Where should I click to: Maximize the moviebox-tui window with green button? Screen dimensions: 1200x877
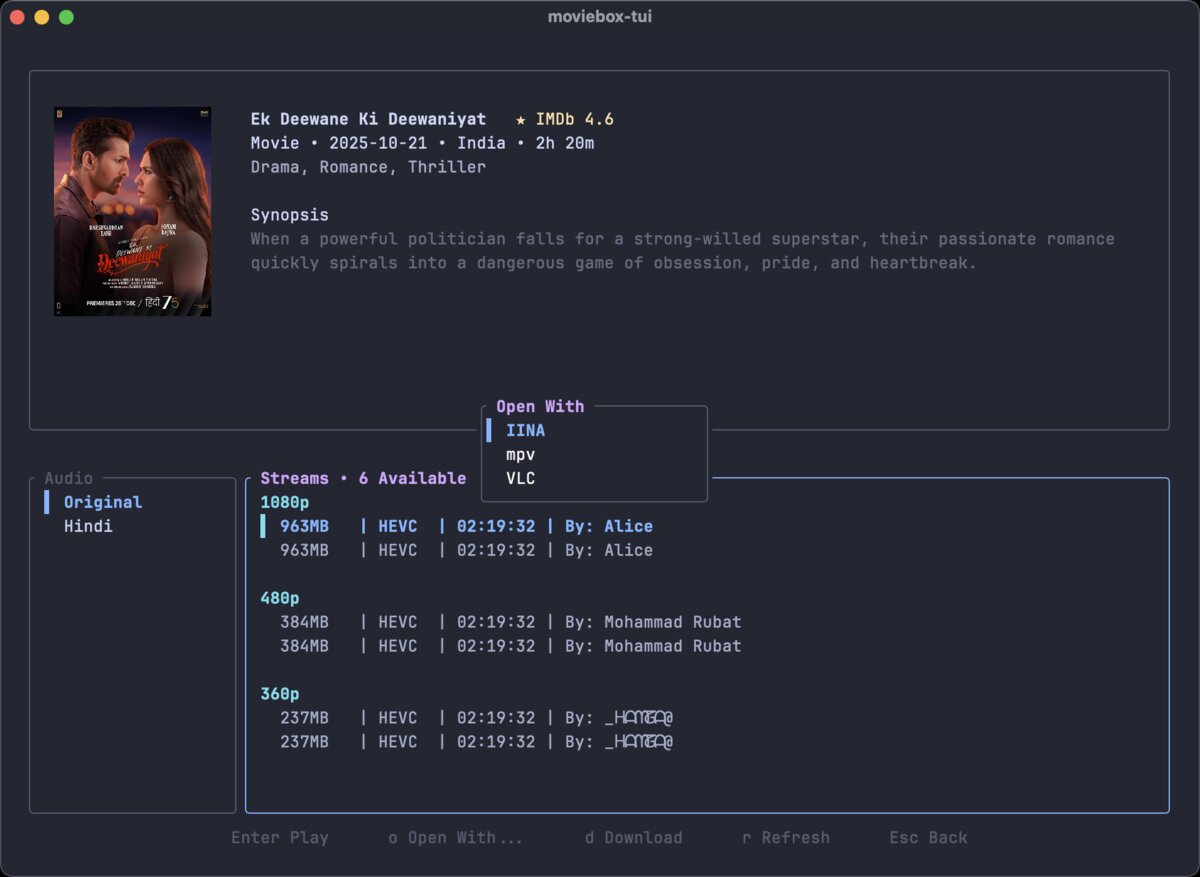66,17
